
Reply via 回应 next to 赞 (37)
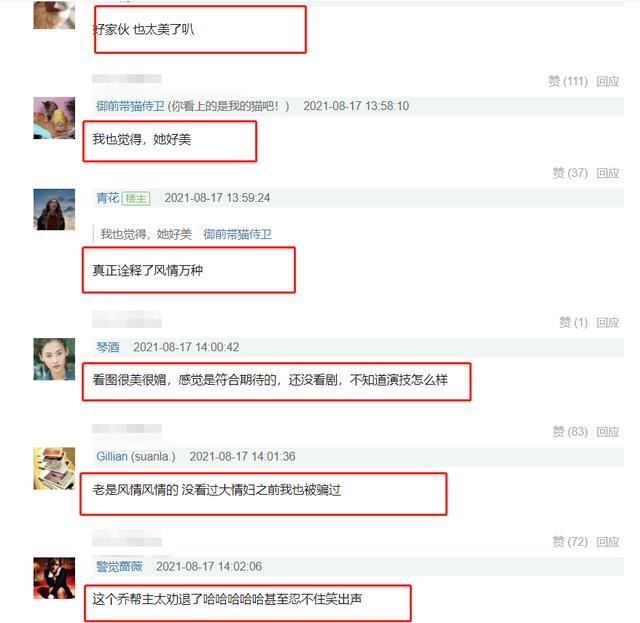pos(608,173)
